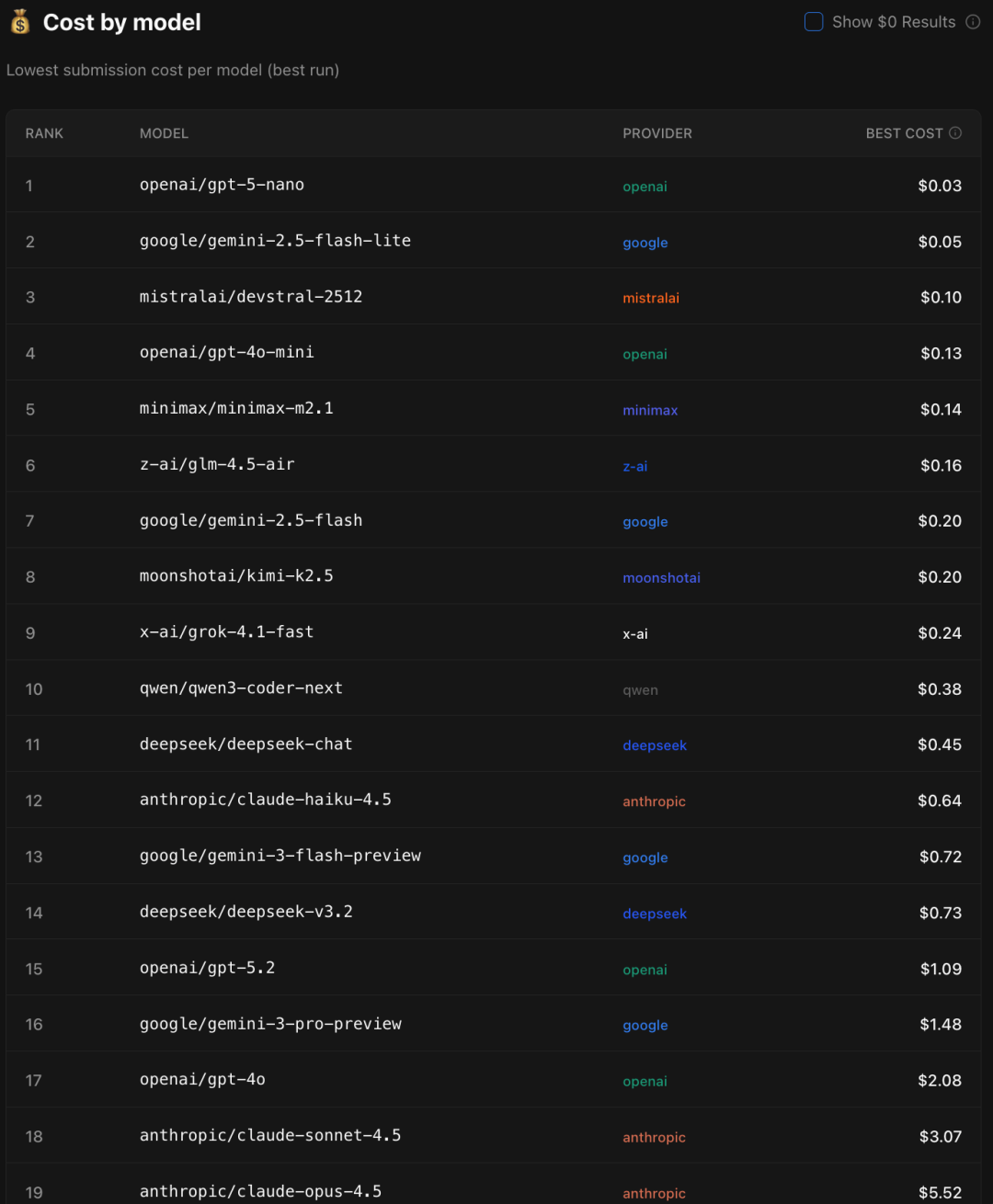
Task: Click the anthropic link for claude-haiku-4.5
Action: pos(654,801)
